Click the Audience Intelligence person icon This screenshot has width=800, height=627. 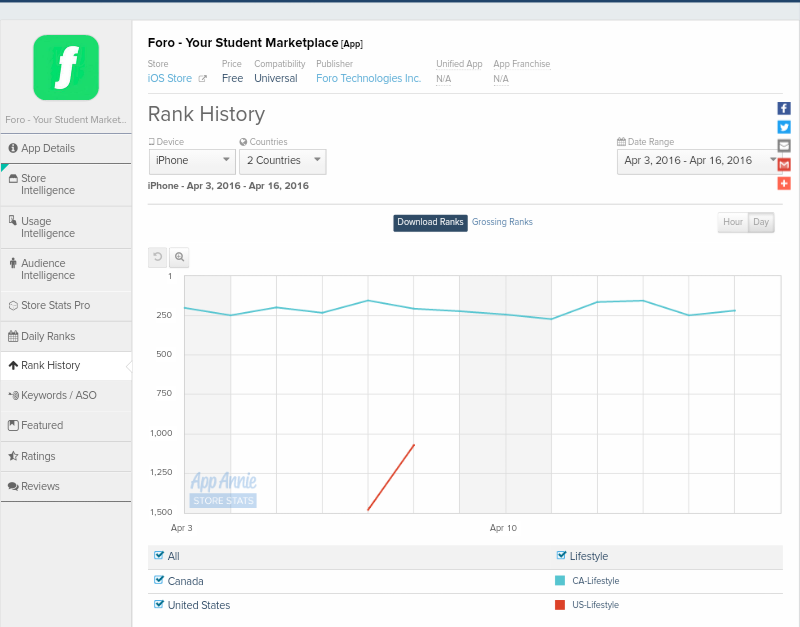coord(13,263)
